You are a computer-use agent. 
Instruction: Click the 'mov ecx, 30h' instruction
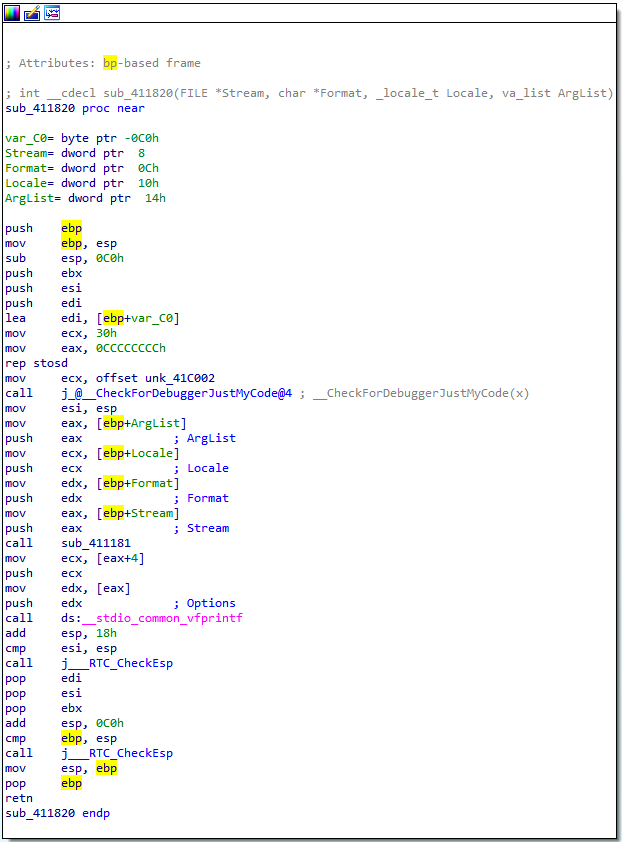click(61, 333)
